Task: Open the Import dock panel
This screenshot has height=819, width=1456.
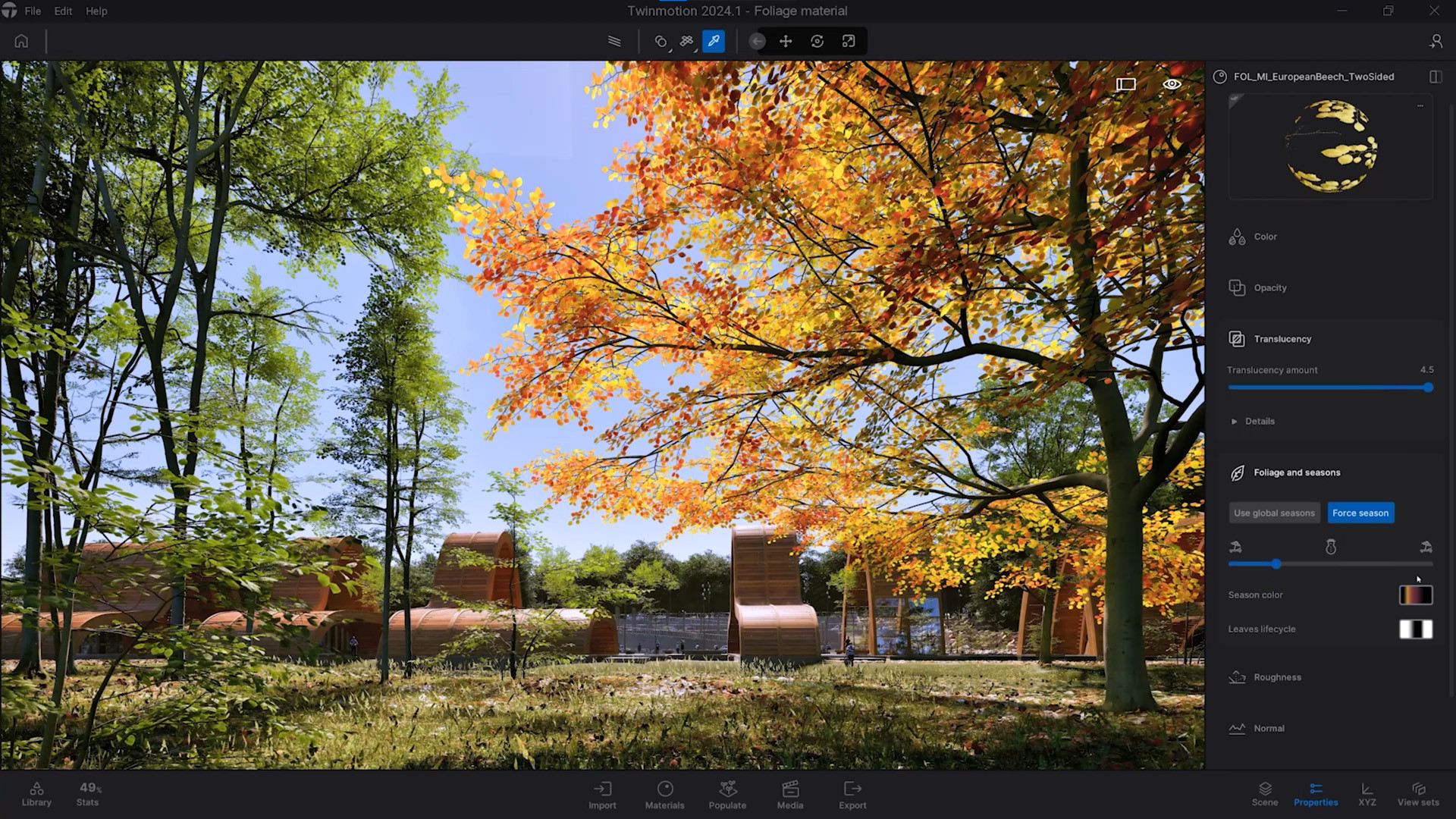Action: [x=602, y=794]
